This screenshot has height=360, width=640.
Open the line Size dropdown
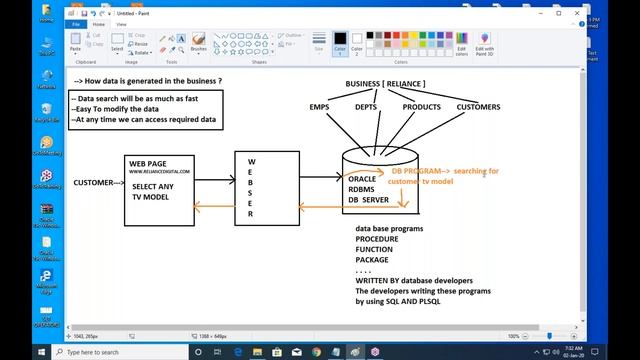point(319,44)
